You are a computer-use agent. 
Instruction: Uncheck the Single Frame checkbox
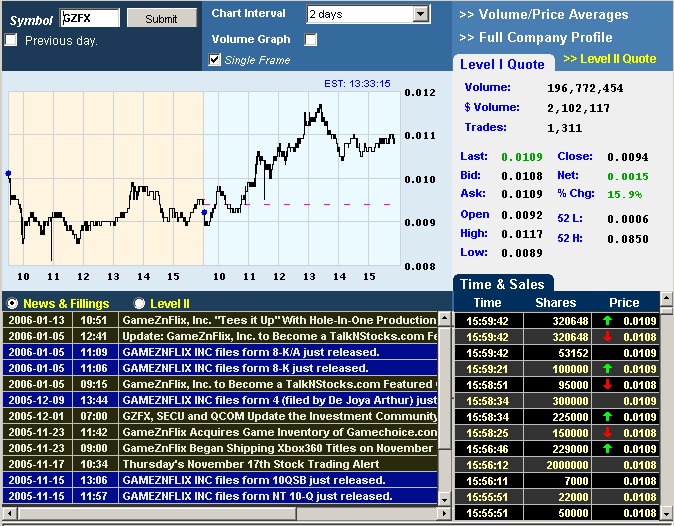[215, 60]
